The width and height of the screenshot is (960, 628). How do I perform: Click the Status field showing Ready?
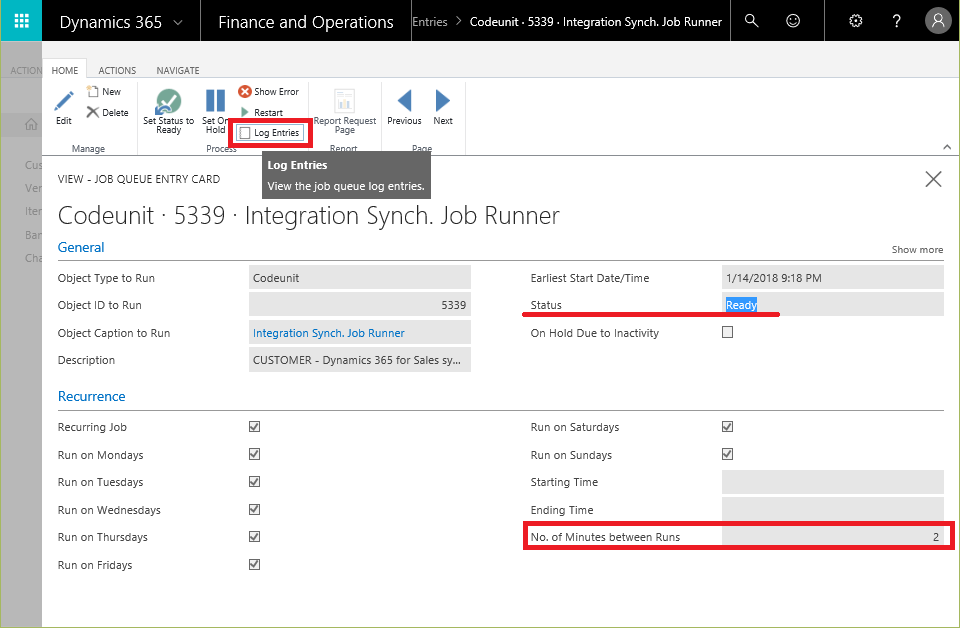833,305
